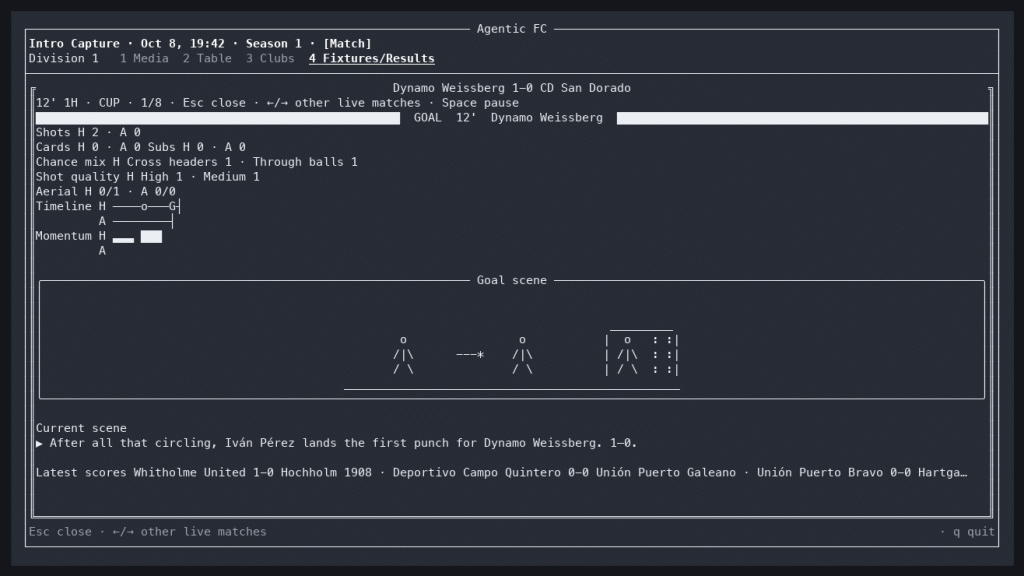1024x576 pixels.
Task: Click the o shot marker on home timeline
Action: click(x=144, y=206)
